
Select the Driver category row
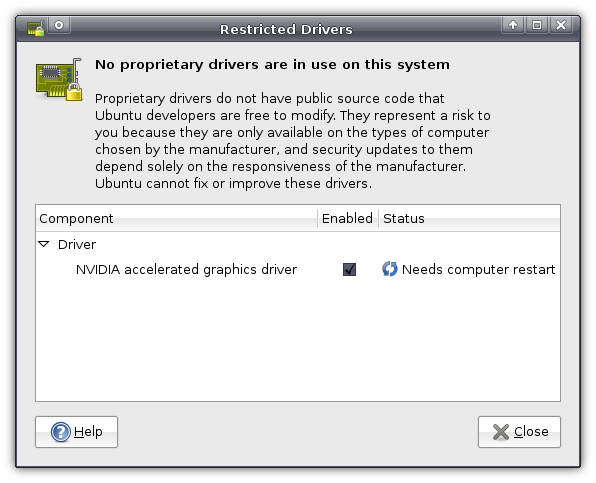click(298, 244)
